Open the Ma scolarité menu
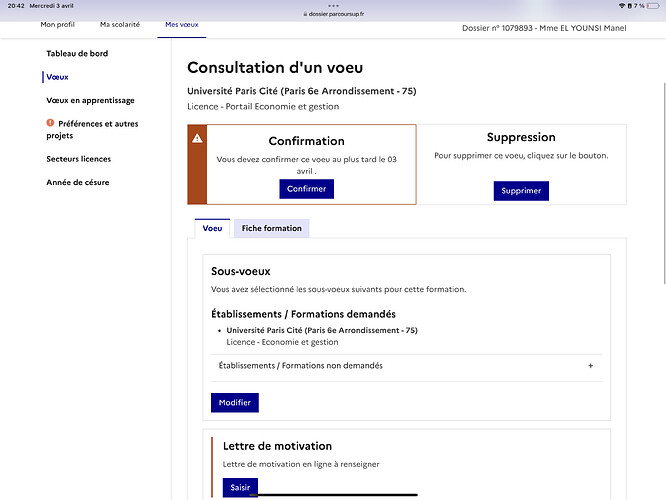Image resolution: width=666 pixels, height=500 pixels. [120, 25]
